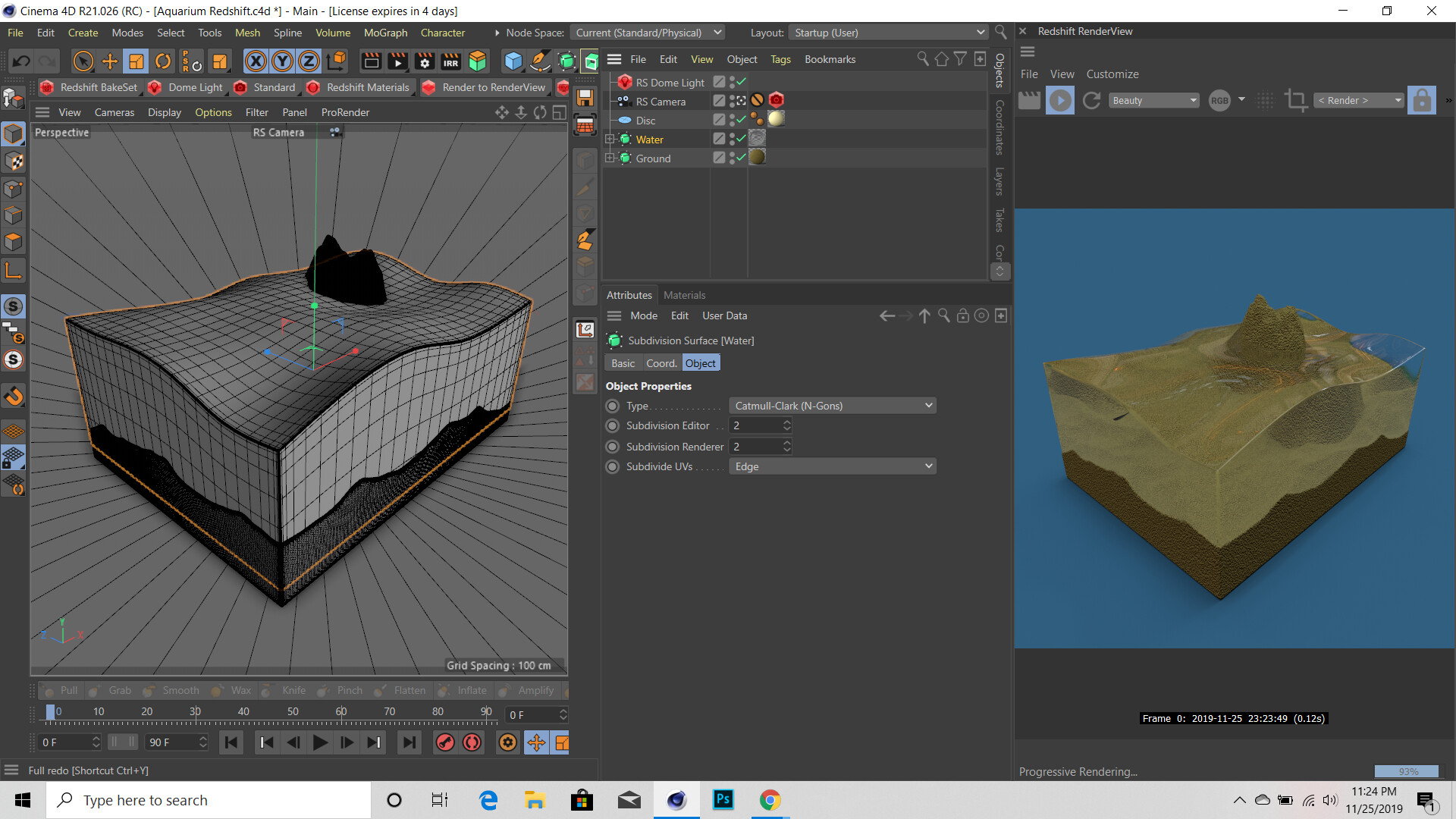Open the Node Space dropdown
1456x819 pixels.
point(648,33)
